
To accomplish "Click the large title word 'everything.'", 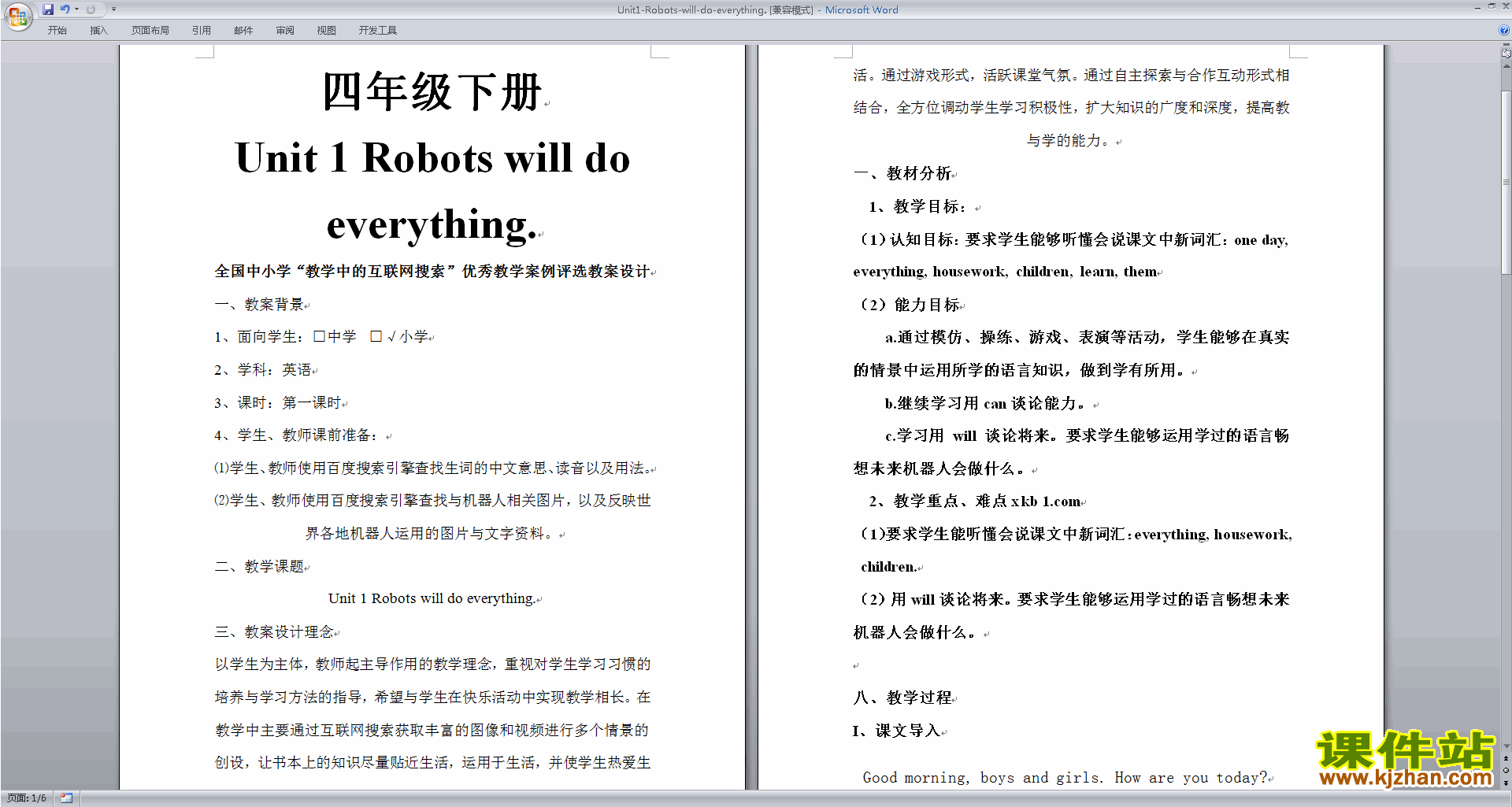I will pyautogui.click(x=432, y=224).
